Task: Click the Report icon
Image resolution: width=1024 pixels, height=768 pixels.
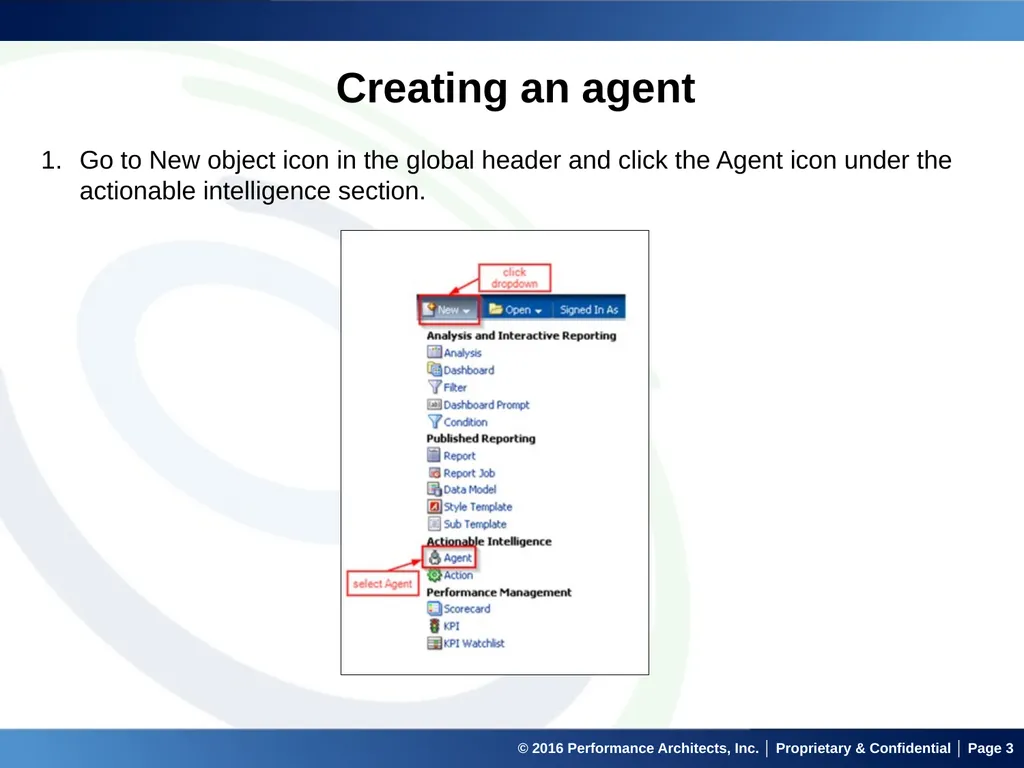Action: click(x=434, y=455)
